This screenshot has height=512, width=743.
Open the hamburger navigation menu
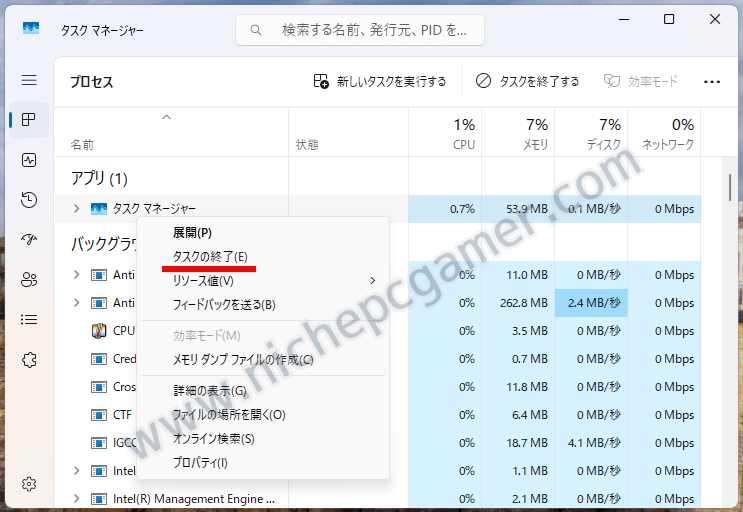click(x=29, y=80)
